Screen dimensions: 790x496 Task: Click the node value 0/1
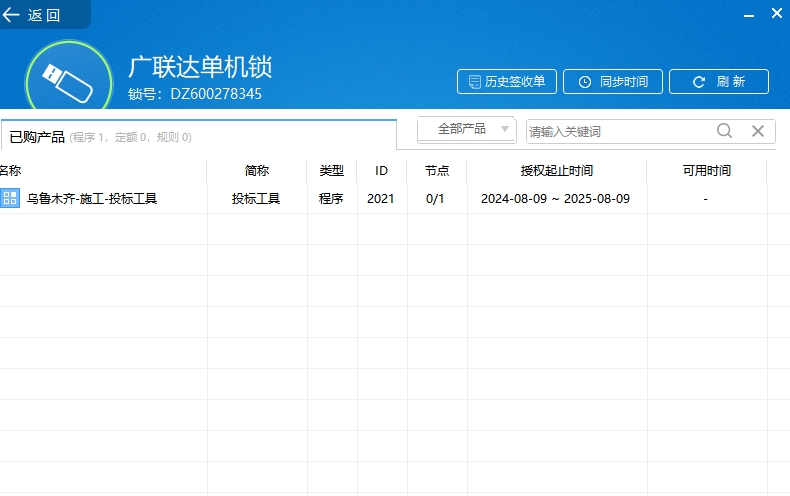[x=435, y=199]
